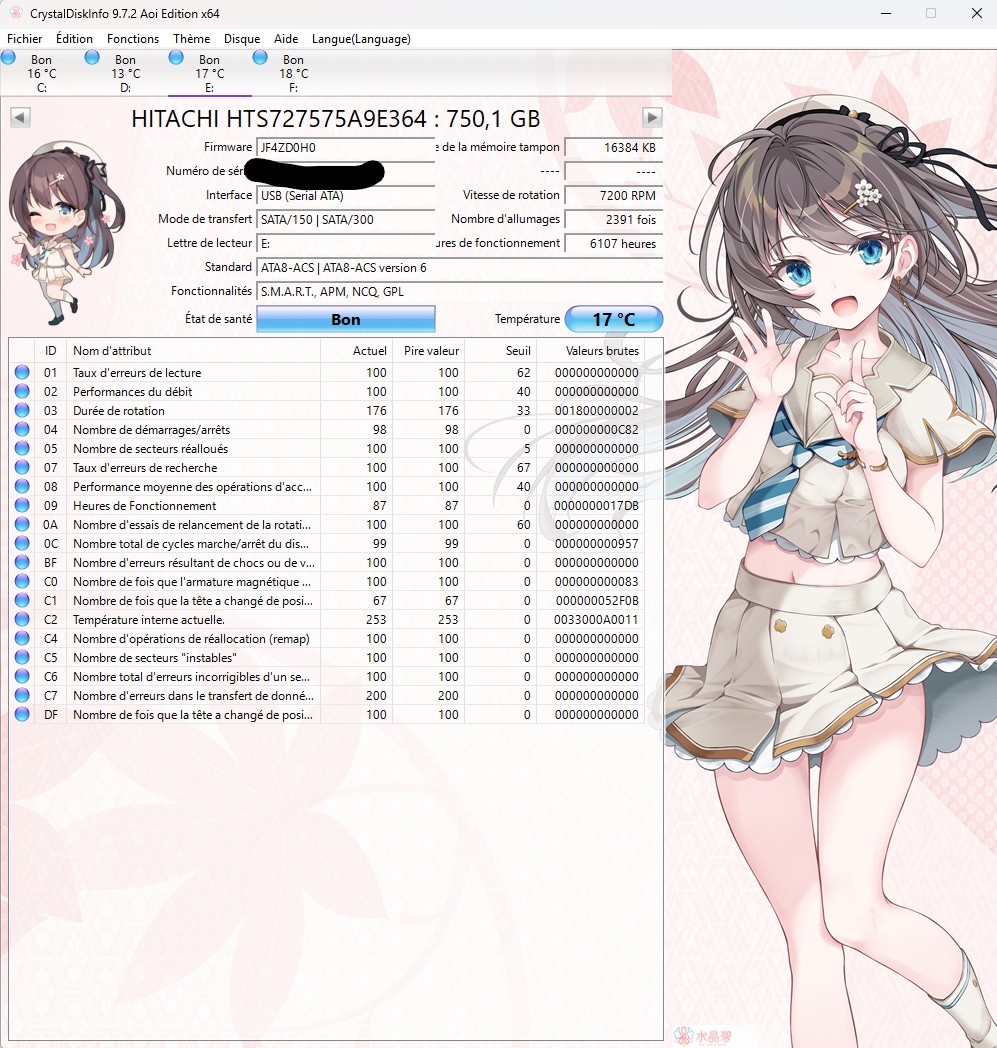The height and width of the screenshot is (1048, 997).
Task: Click the chibi character image on left
Action: tap(58, 237)
